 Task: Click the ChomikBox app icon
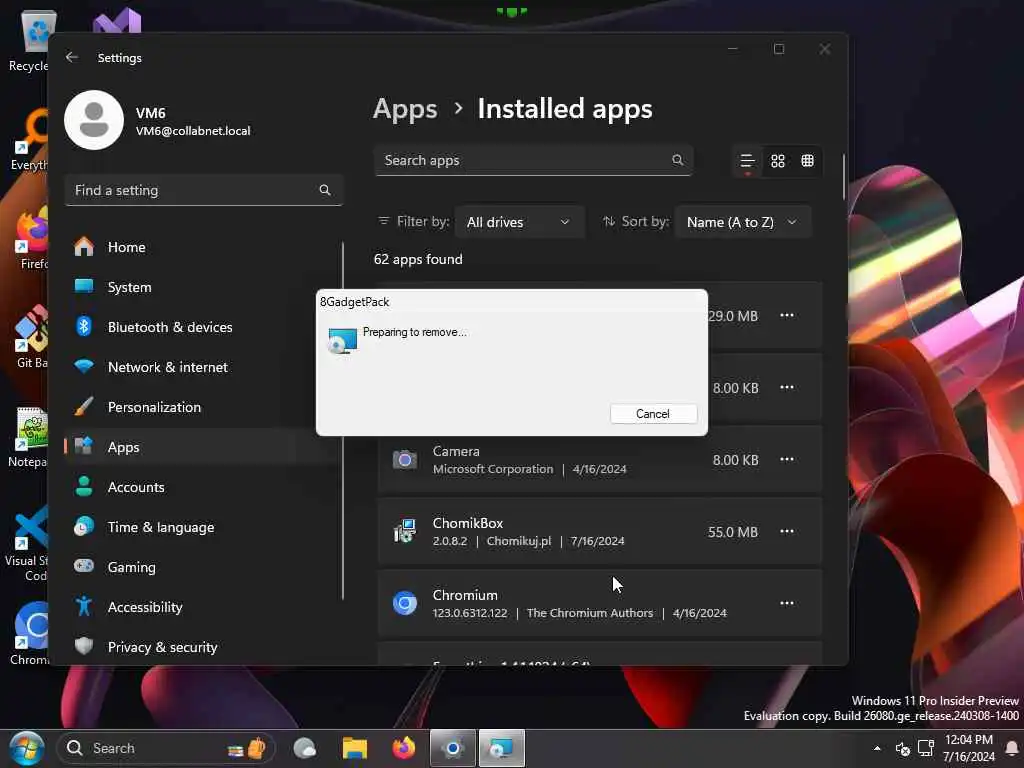point(405,531)
